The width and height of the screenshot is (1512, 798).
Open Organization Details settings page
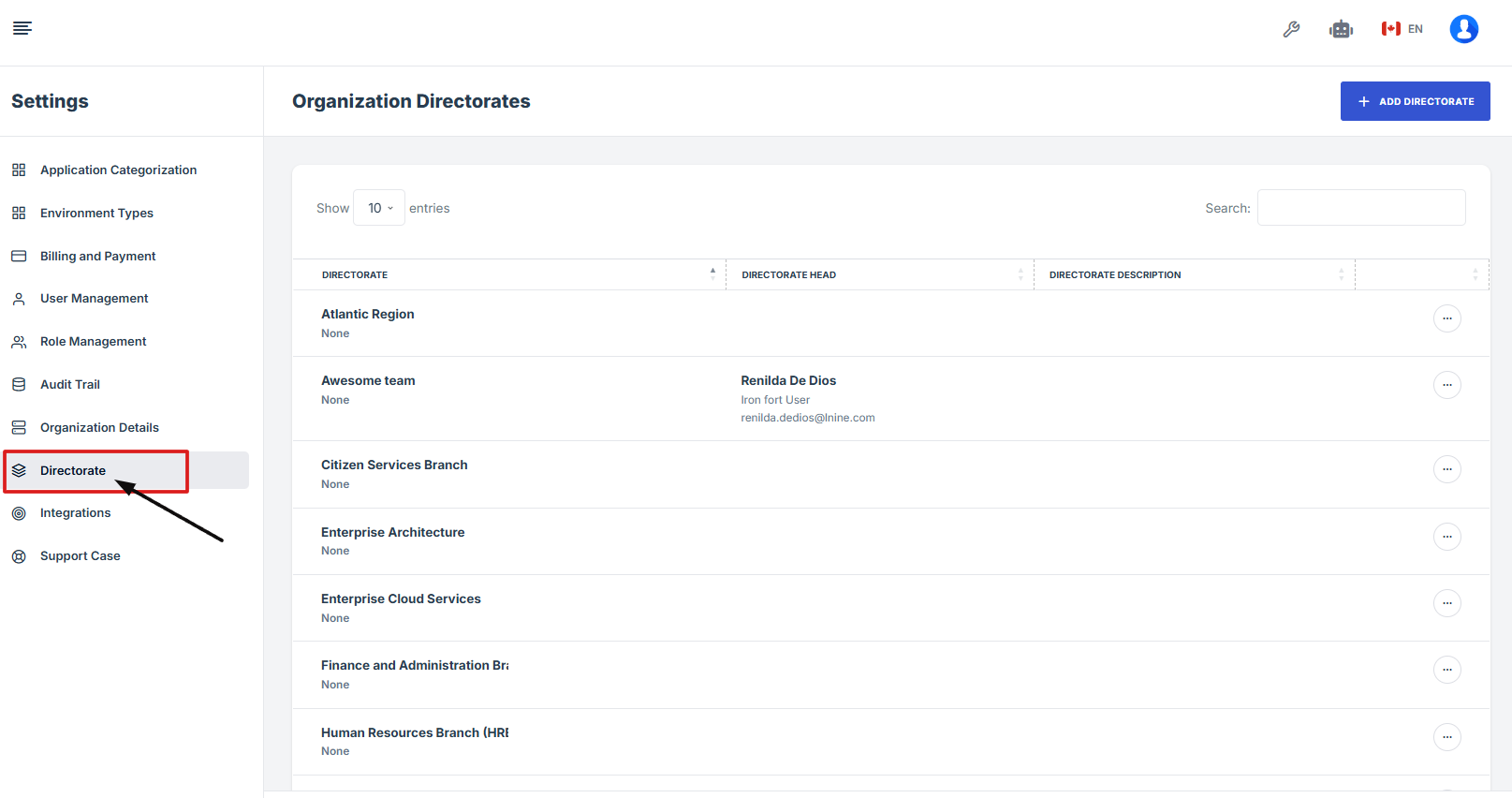coord(99,427)
